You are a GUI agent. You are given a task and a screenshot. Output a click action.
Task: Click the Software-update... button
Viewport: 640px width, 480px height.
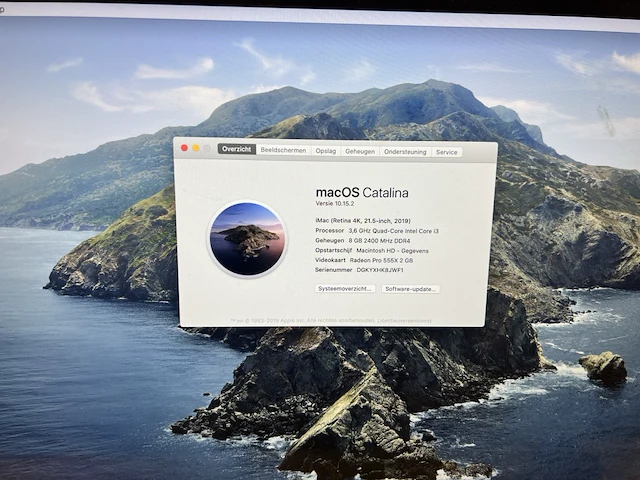(x=410, y=289)
